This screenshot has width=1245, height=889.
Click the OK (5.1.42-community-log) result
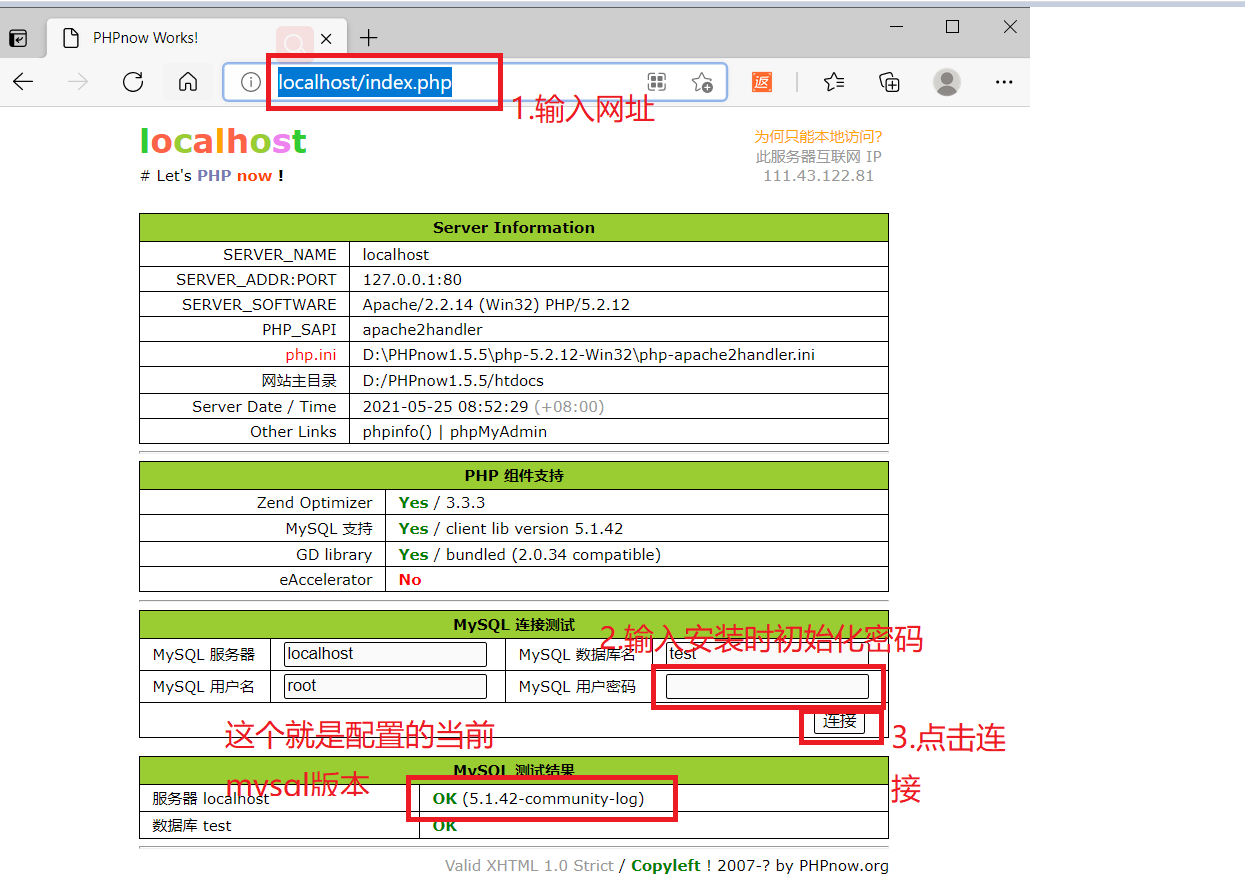click(538, 798)
